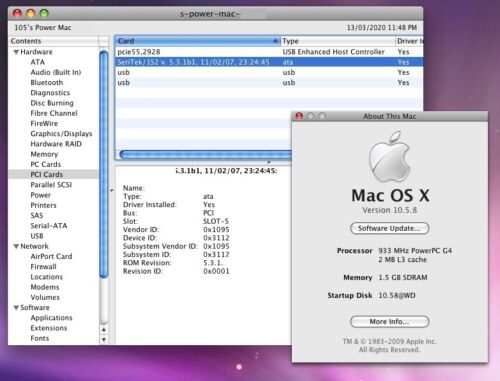This screenshot has width=500, height=381.
Task: Select Hardware RAID entry
Action: tap(56, 144)
